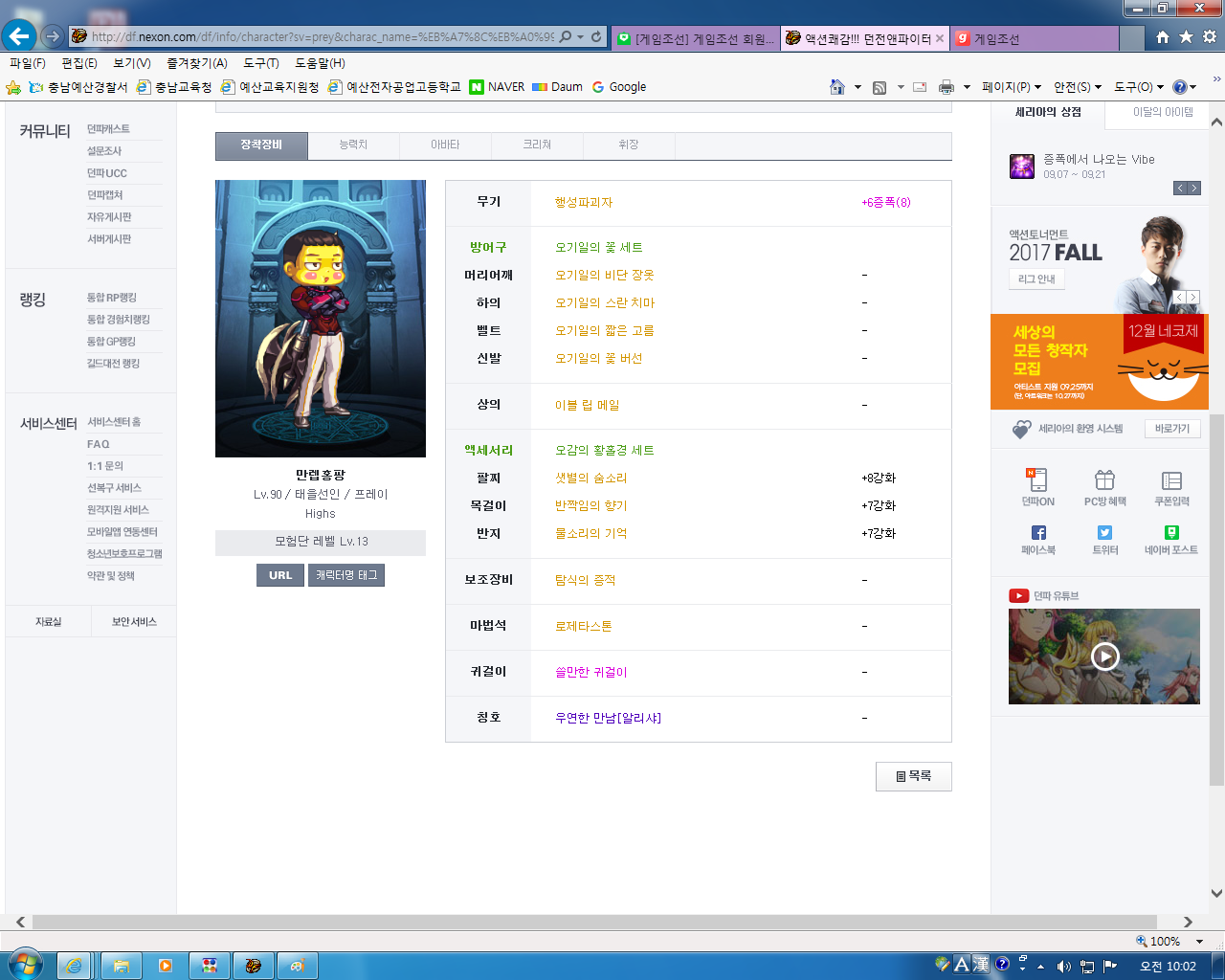Click the vertical scrollbar down arrow
The height and width of the screenshot is (980, 1225).
[x=1216, y=894]
